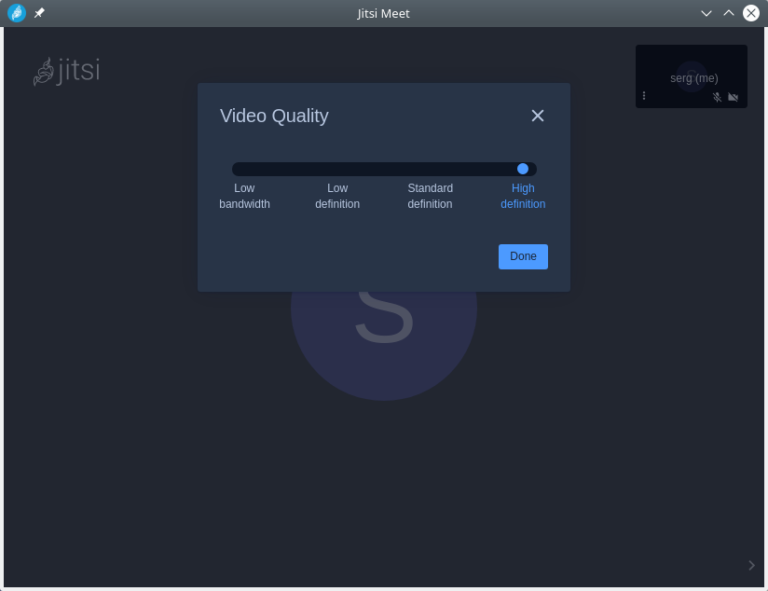Close the Jitsi Meet window

click(751, 13)
